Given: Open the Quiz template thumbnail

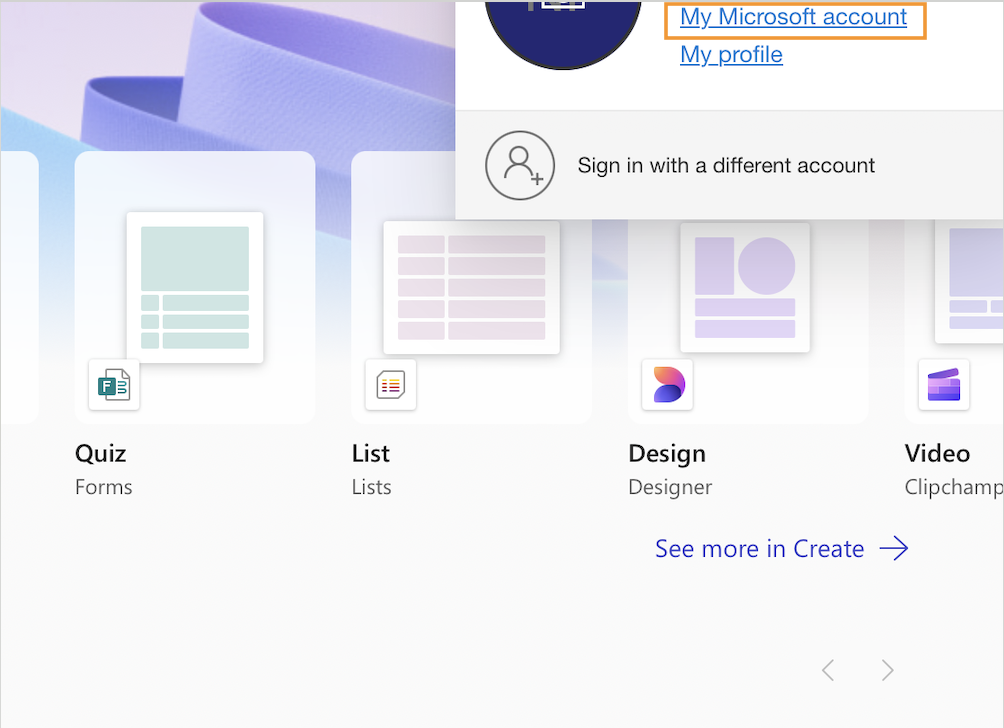Looking at the screenshot, I should click(195, 287).
